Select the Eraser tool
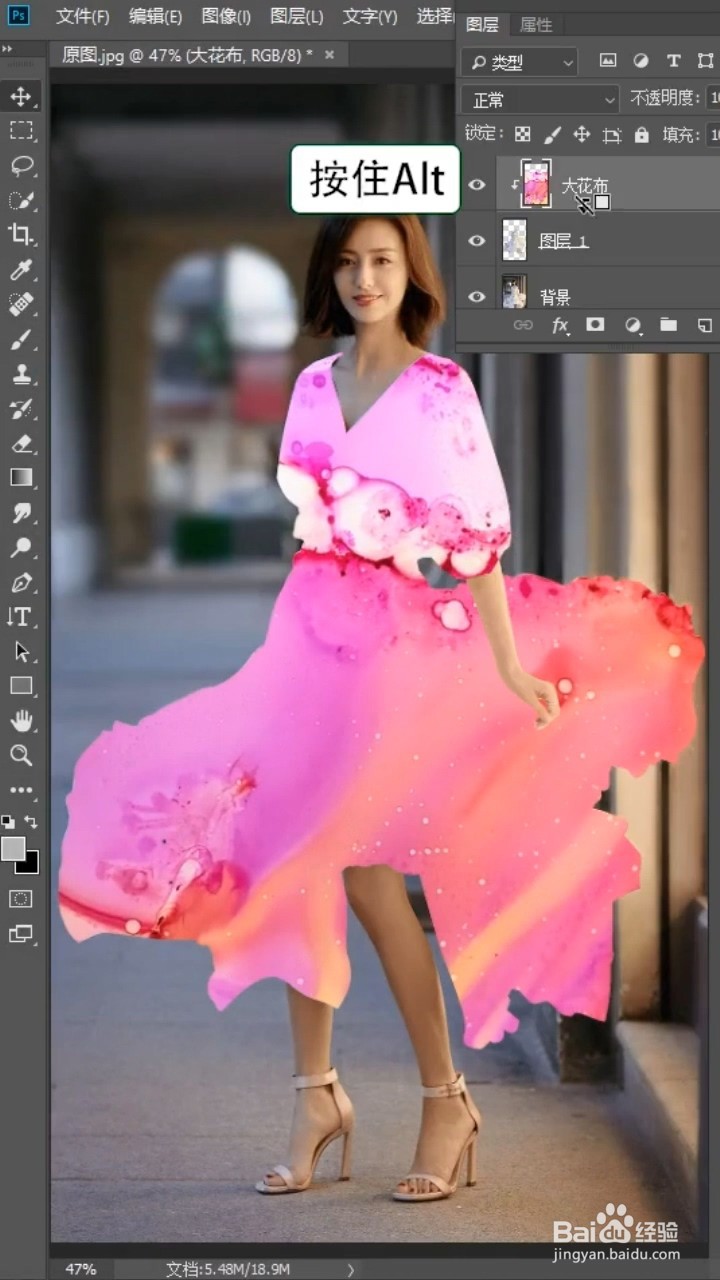This screenshot has width=720, height=1280. point(21,443)
